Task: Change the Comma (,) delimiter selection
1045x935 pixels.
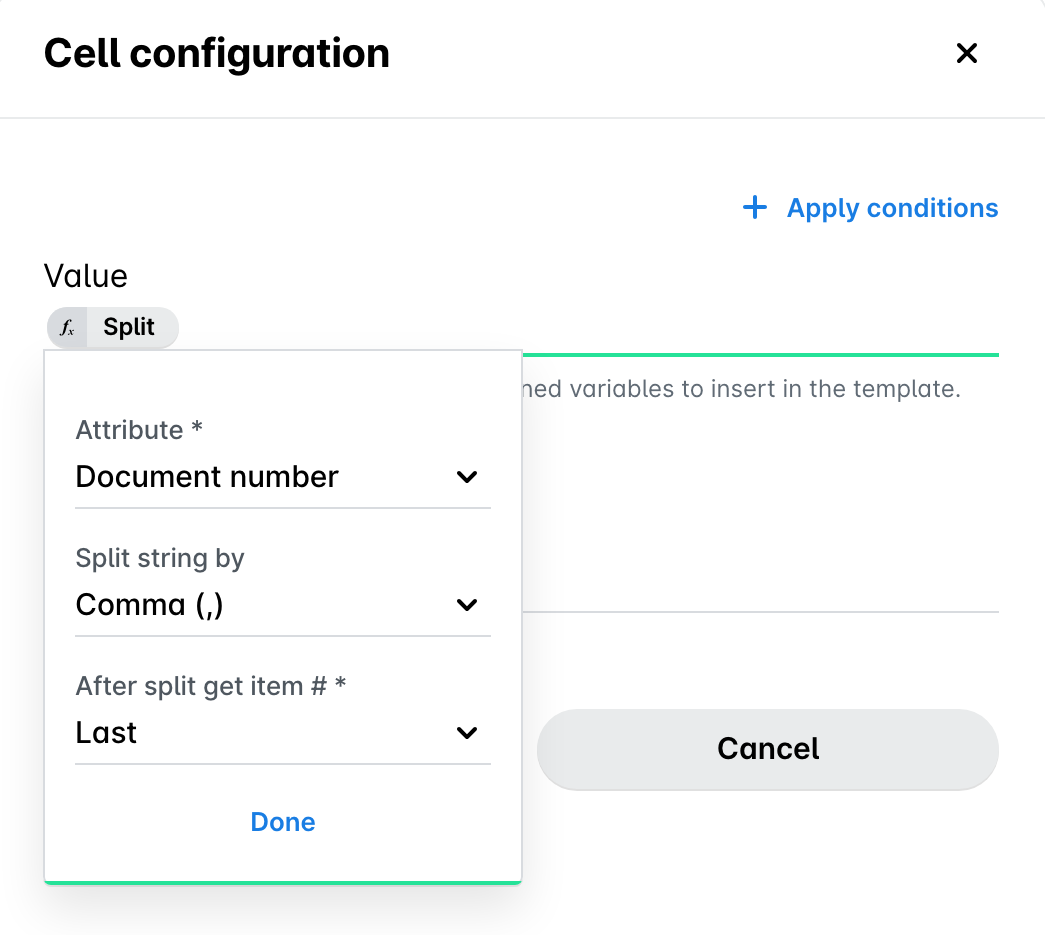Action: pos(283,605)
